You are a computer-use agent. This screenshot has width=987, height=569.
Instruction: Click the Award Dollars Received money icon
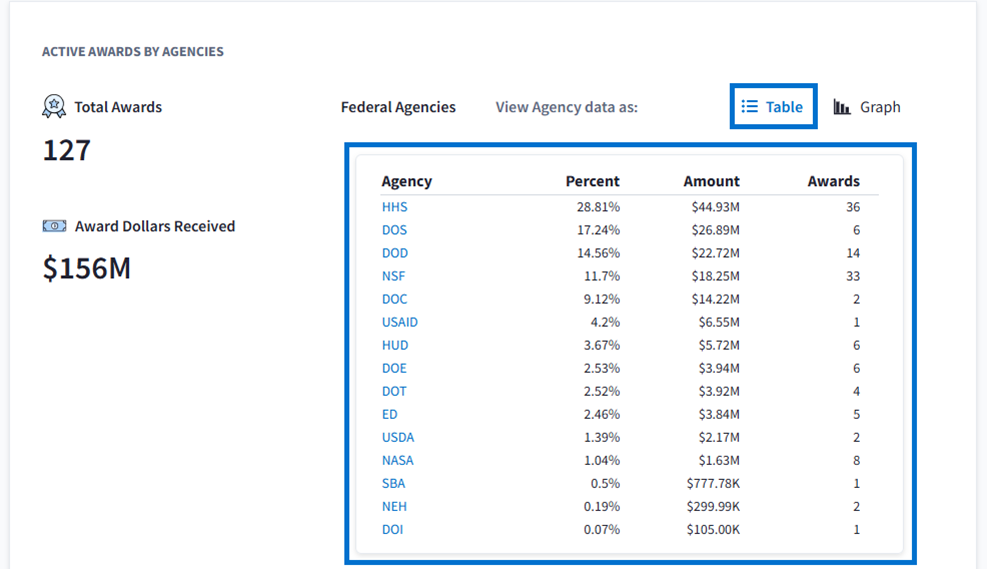coord(54,226)
